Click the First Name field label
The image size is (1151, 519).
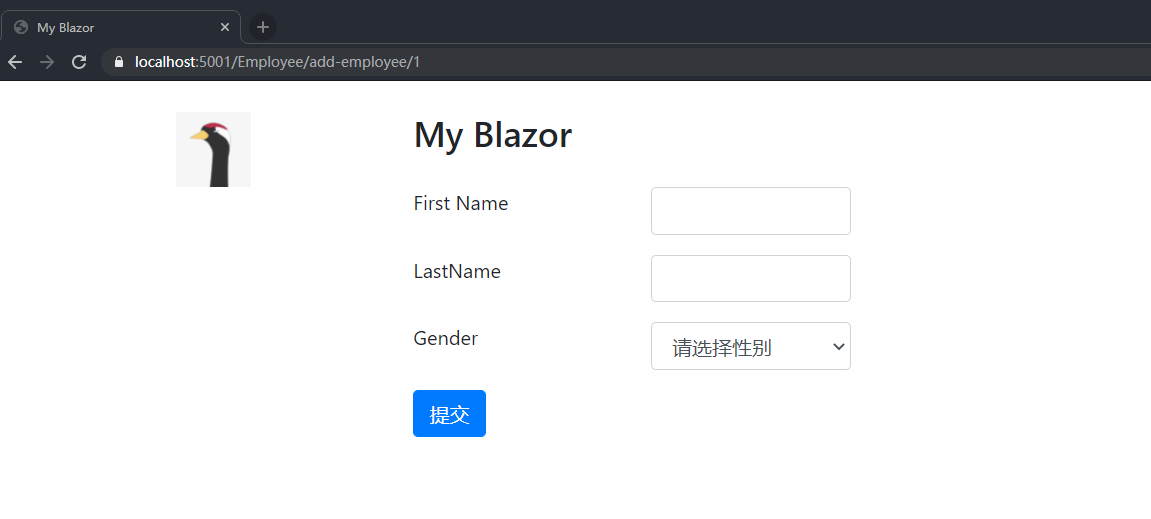pos(461,204)
